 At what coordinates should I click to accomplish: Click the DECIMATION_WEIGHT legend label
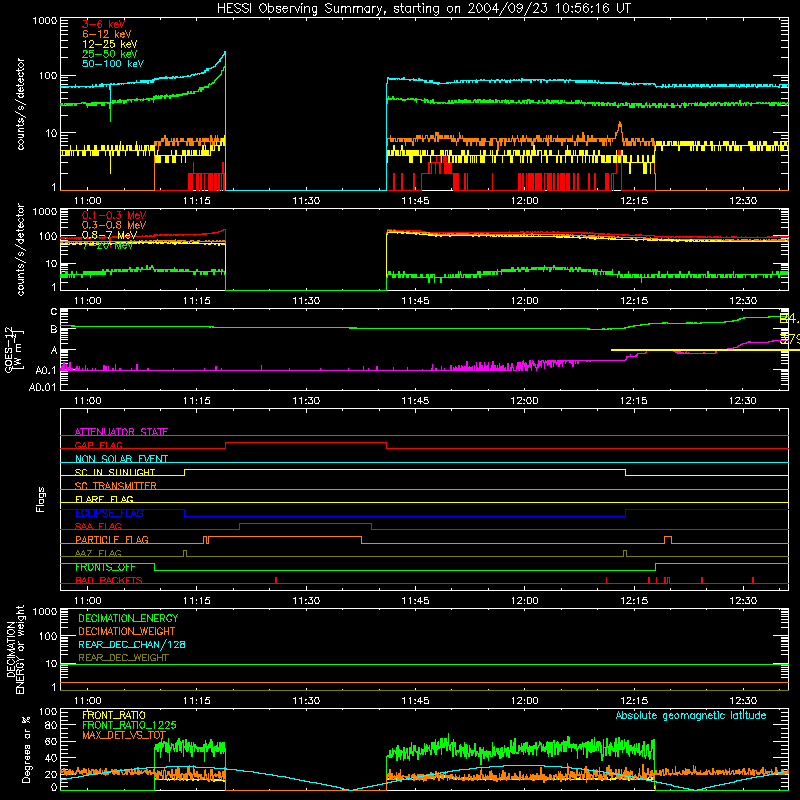[127, 631]
